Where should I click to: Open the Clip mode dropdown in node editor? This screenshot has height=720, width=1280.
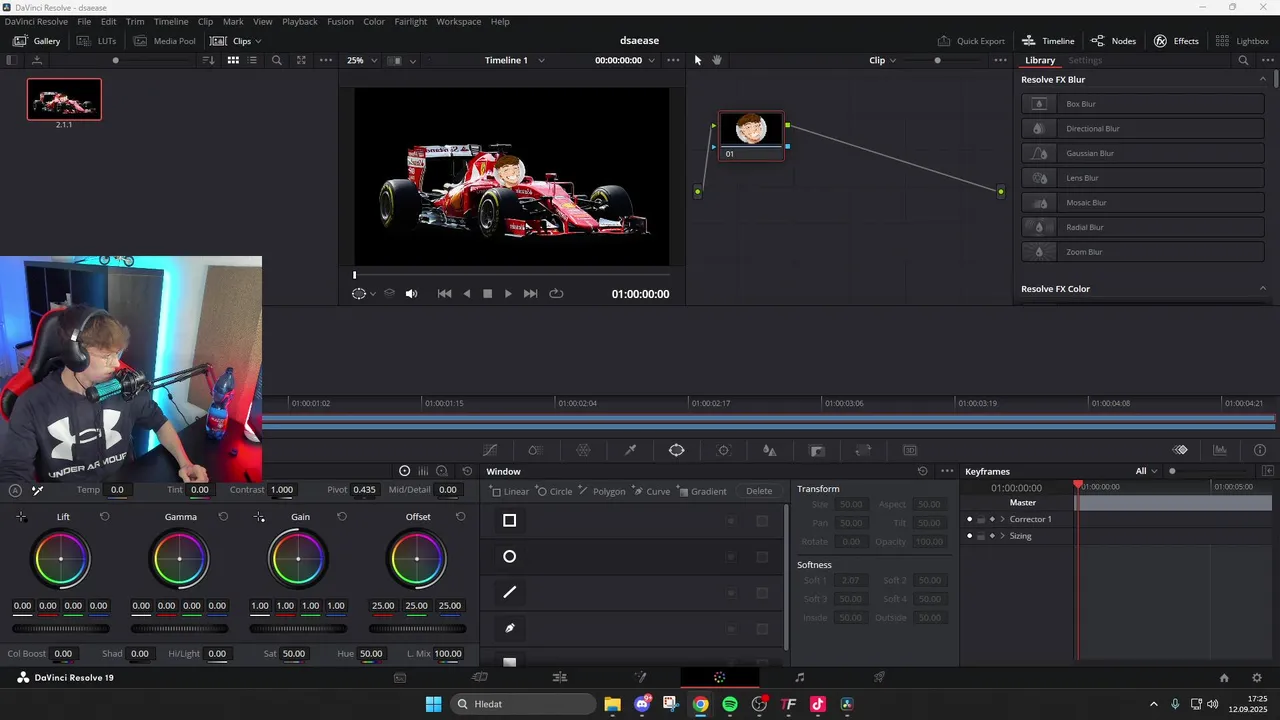click(x=882, y=60)
